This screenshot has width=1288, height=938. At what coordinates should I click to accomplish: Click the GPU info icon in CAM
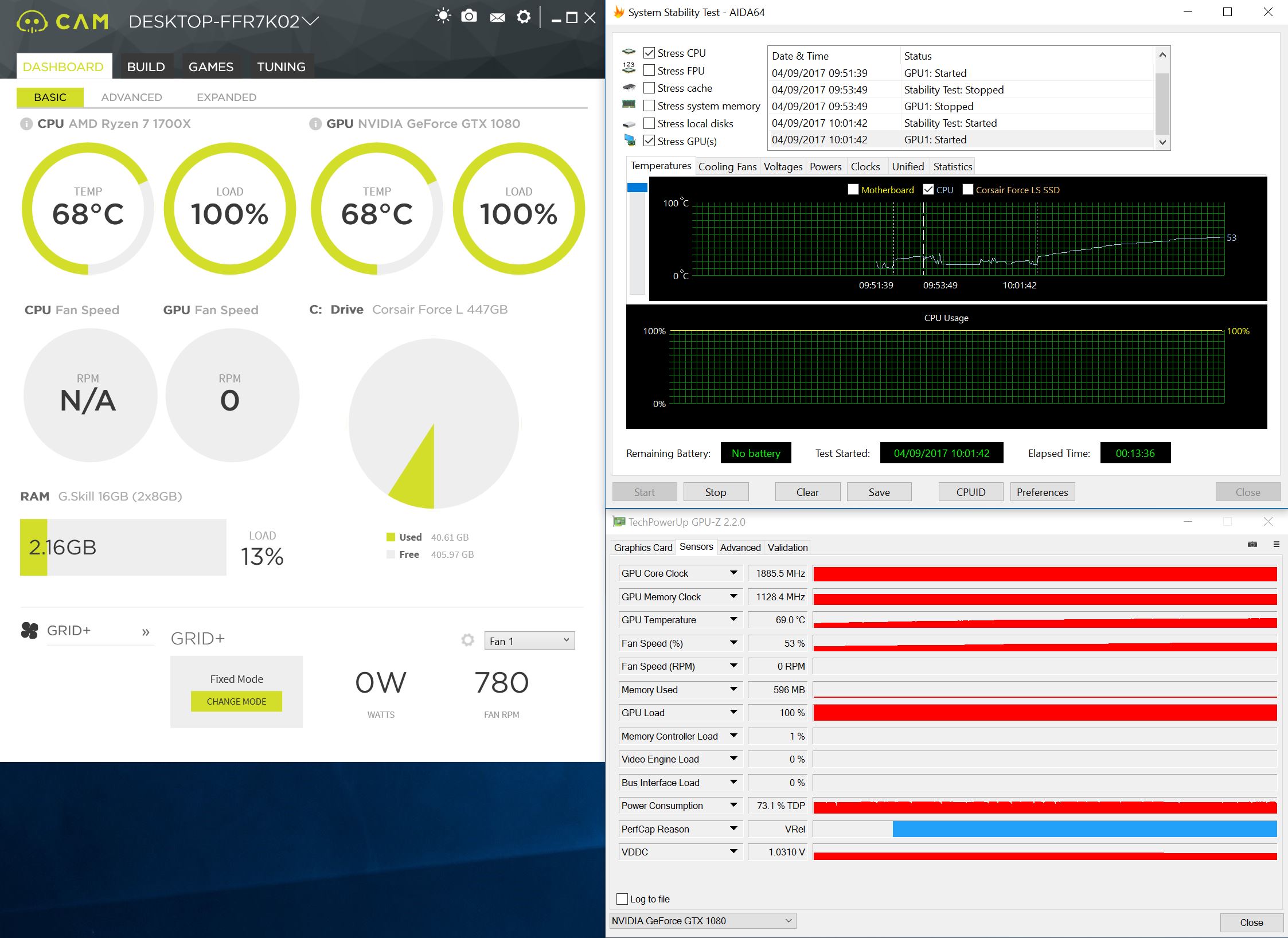pos(315,124)
